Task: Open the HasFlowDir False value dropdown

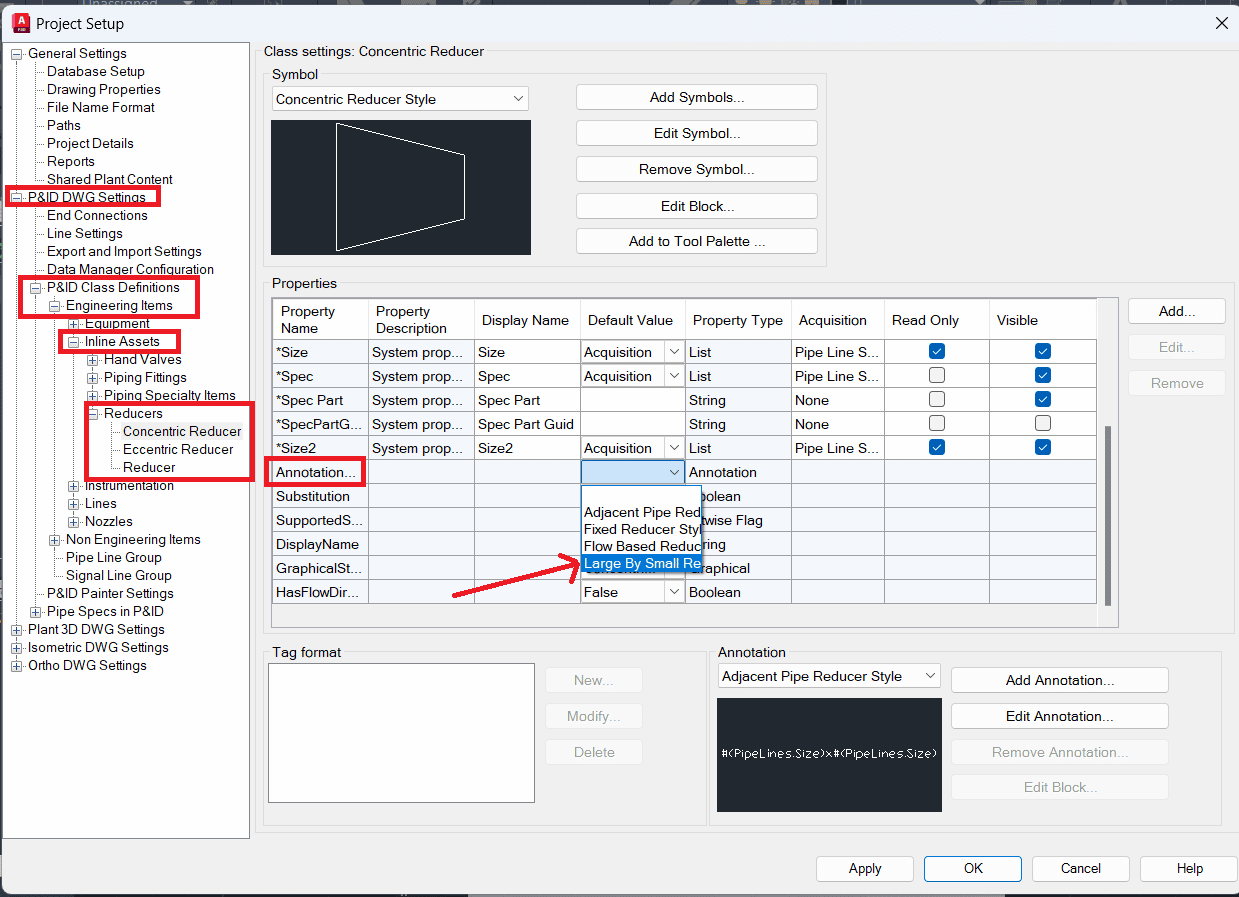Action: [633, 592]
